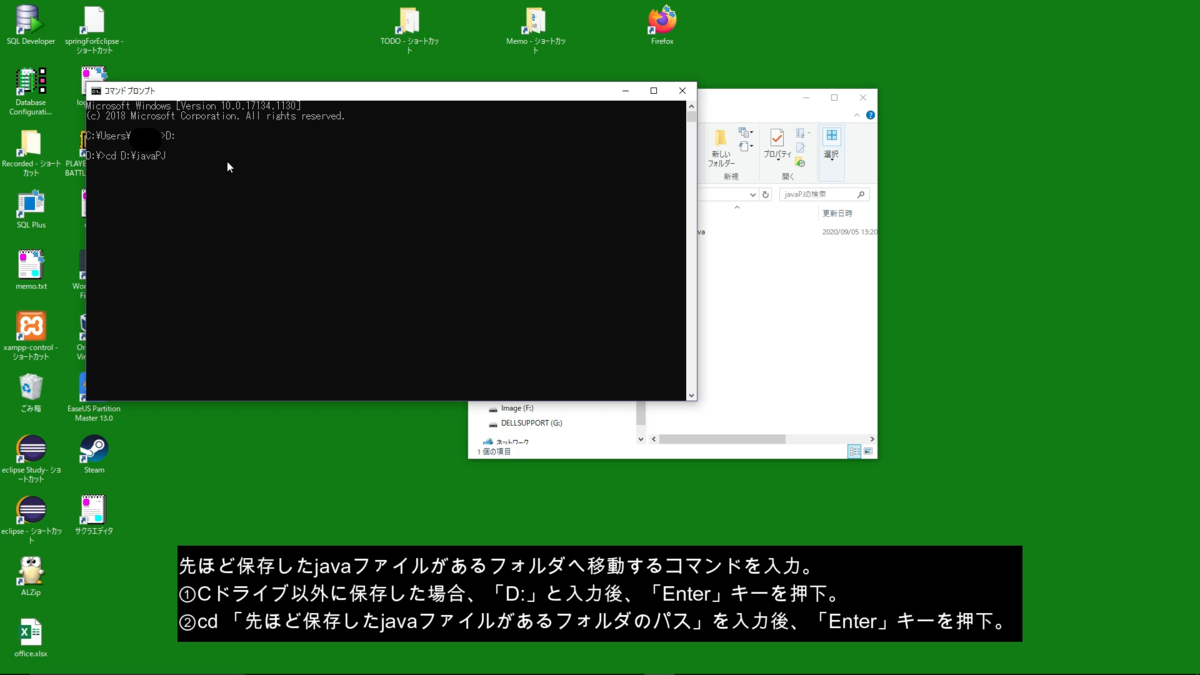
Task: Open ALZip from the desktop
Action: click(30, 570)
